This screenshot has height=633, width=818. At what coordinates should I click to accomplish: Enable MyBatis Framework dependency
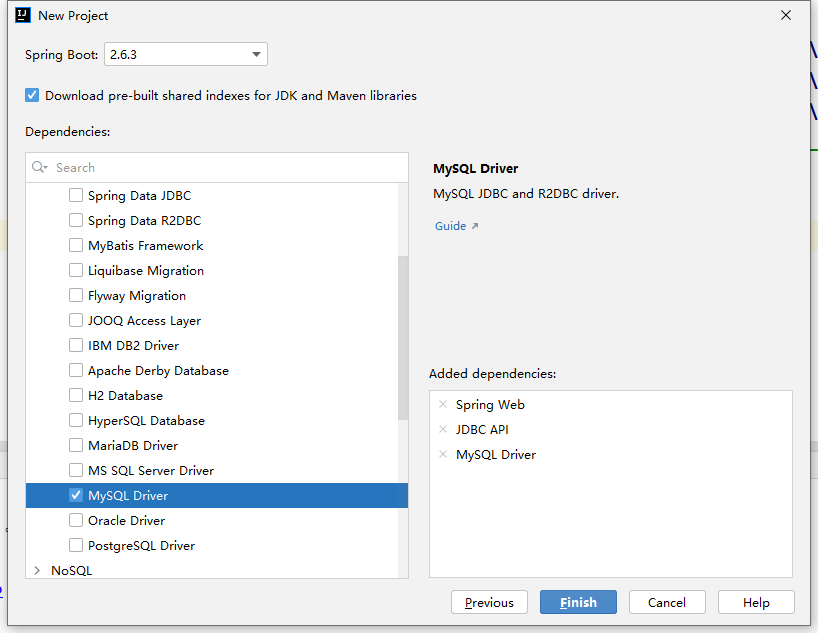[76, 246]
